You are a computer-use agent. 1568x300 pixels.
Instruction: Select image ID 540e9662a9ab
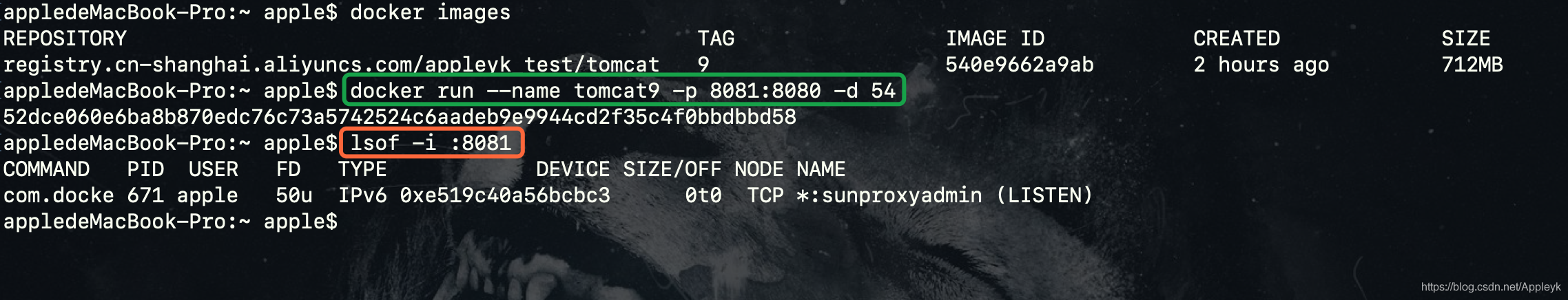pyautogui.click(x=1020, y=65)
